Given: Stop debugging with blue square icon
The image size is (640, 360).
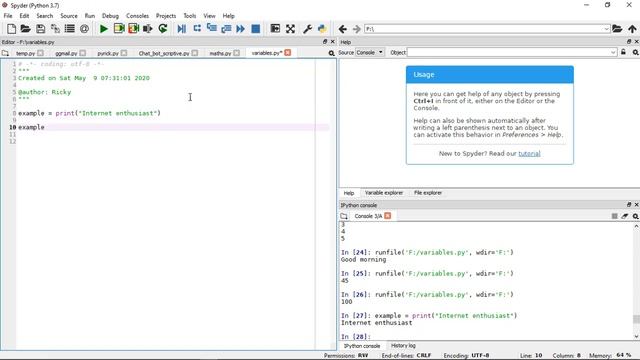Looking at the screenshot, I should pos(256,29).
